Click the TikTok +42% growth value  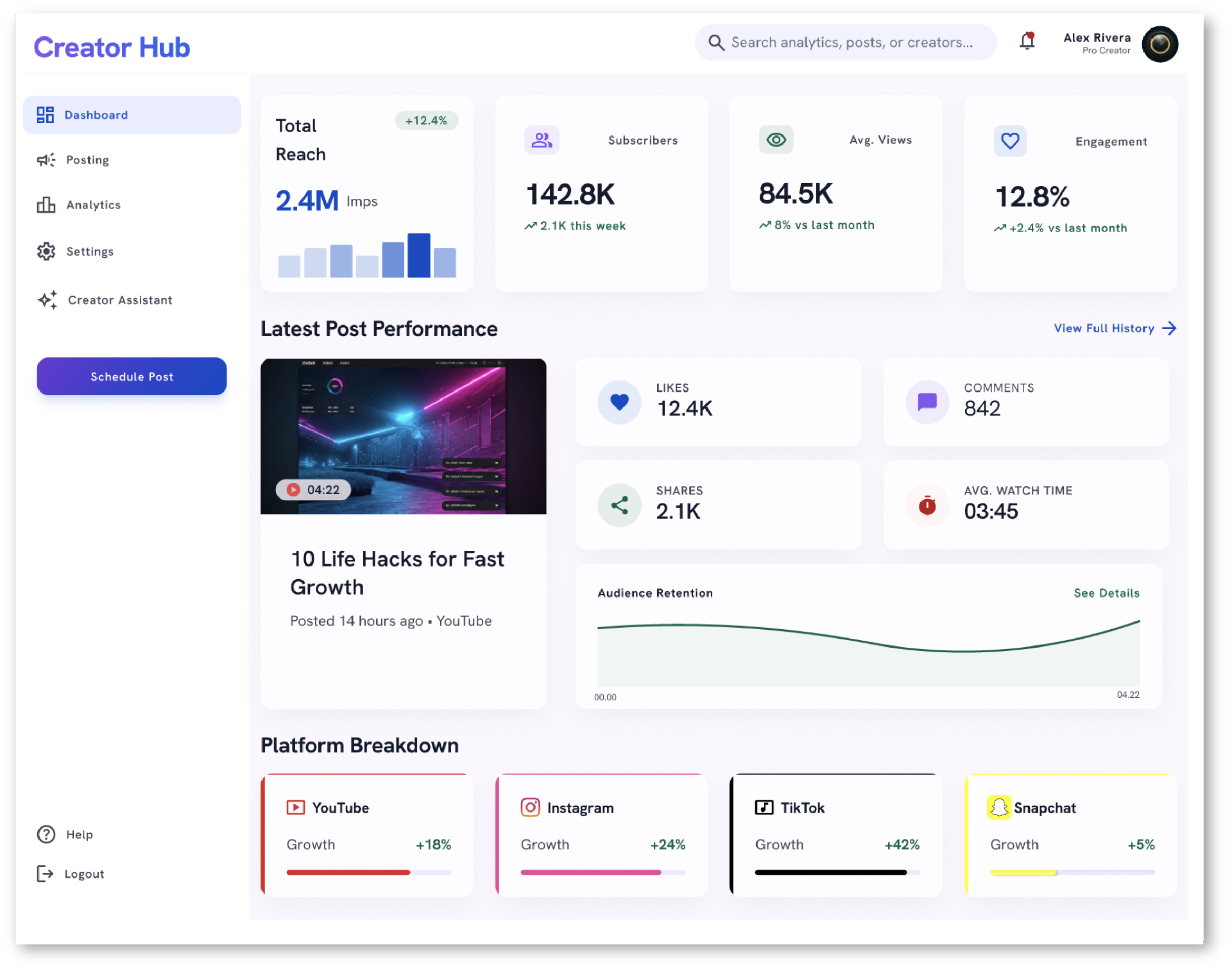[x=902, y=845]
